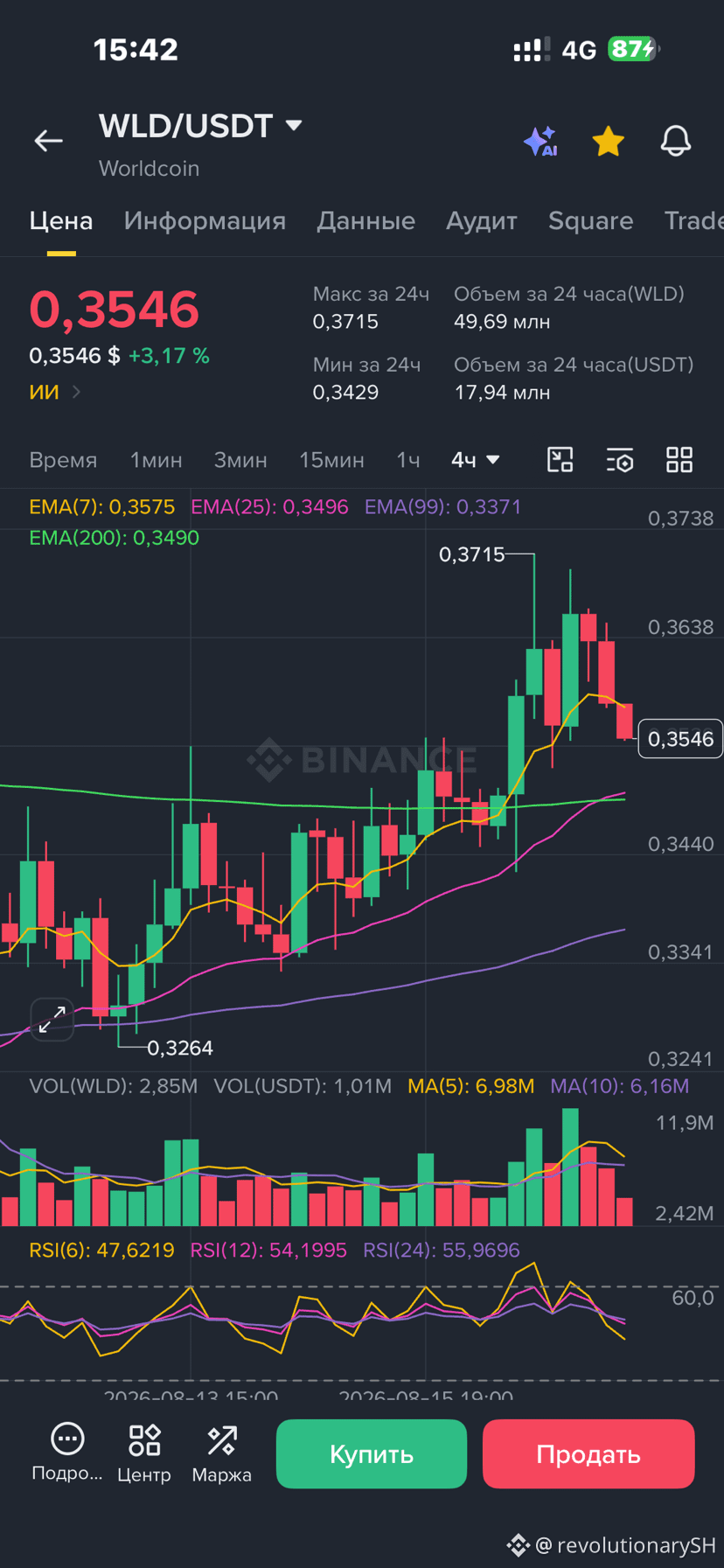Open the chart indicator settings icon
Viewport: 724px width, 1568px height.
(x=619, y=460)
